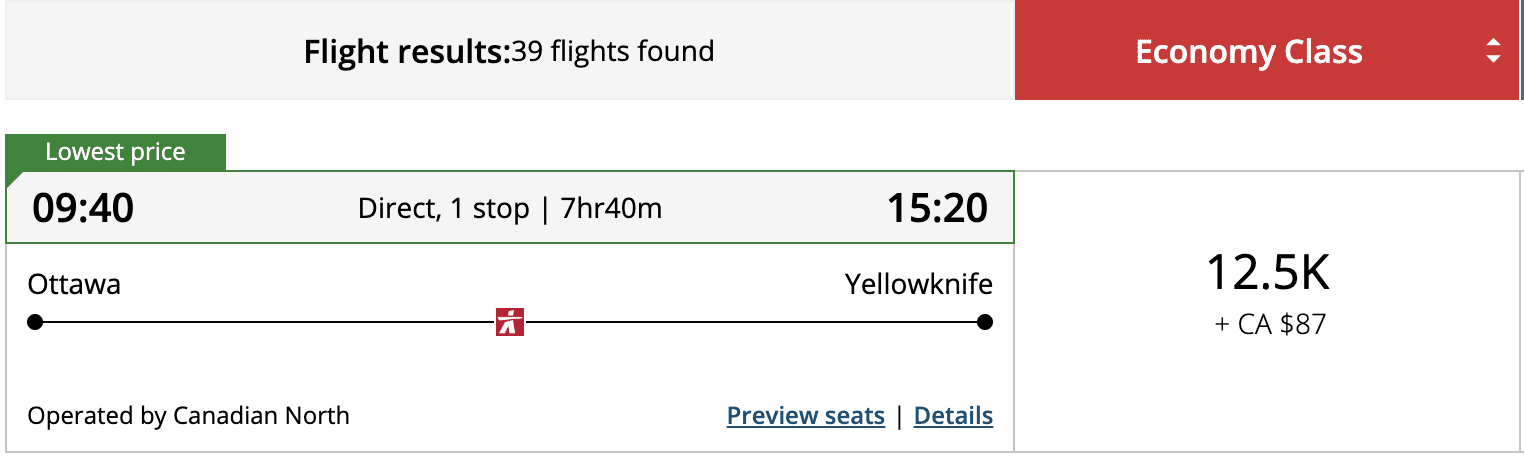Click the Yellowknife destination label
The height and width of the screenshot is (459, 1524).
pyautogui.click(x=918, y=284)
